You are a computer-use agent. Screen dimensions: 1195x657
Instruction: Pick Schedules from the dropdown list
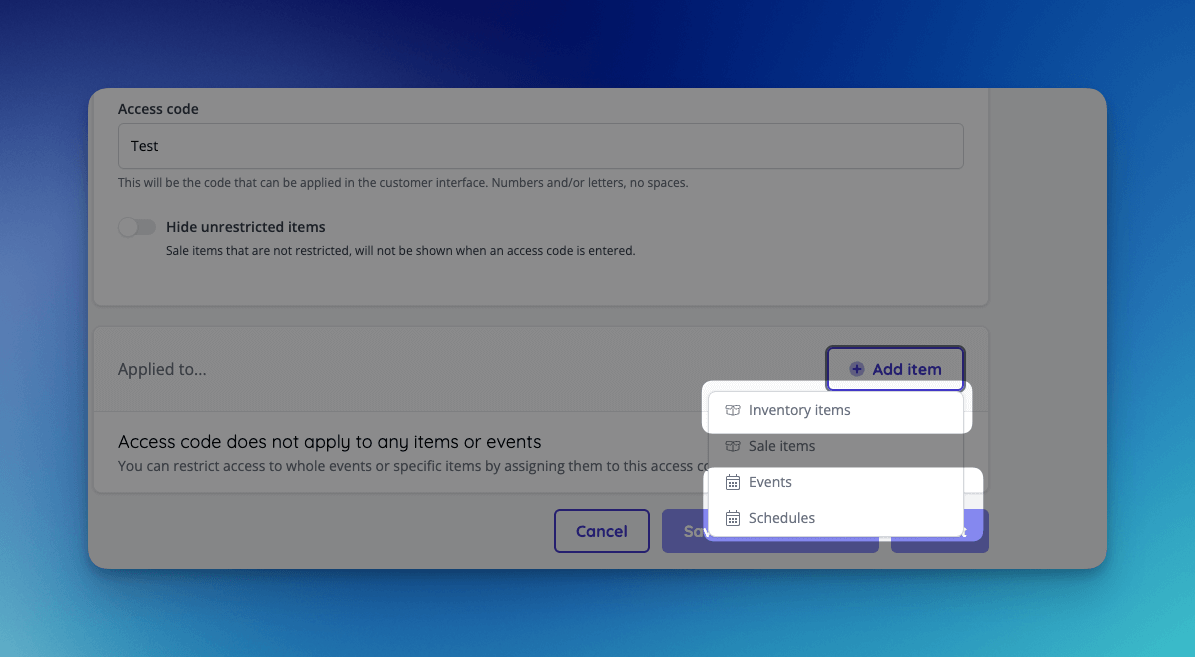pyautogui.click(x=782, y=518)
